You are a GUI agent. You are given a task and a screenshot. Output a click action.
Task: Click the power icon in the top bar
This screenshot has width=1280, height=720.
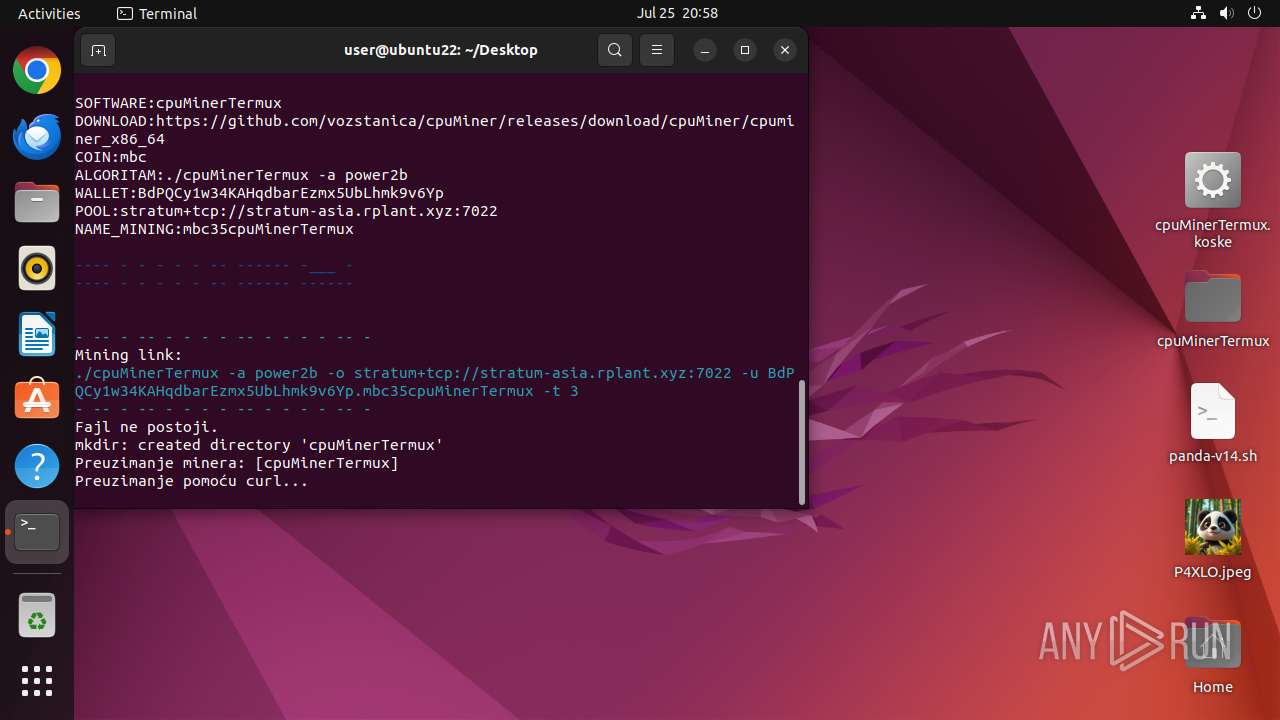point(1255,13)
